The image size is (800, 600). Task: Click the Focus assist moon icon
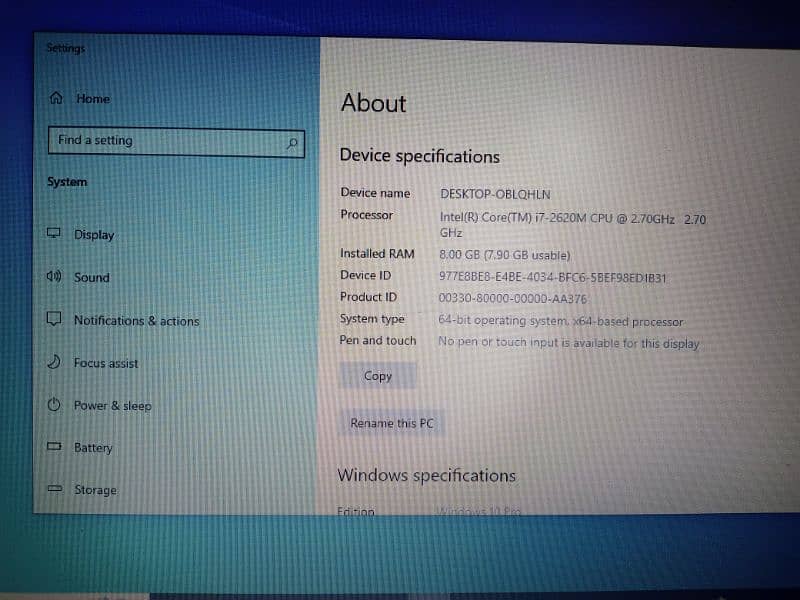click(54, 363)
